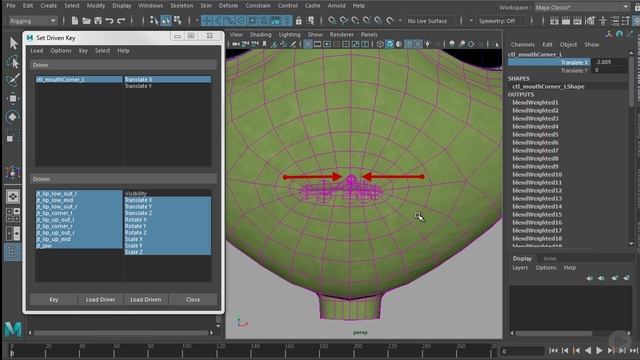This screenshot has height=360, width=640.
Task: Activate the Lasso select tool
Action: coord(13,62)
